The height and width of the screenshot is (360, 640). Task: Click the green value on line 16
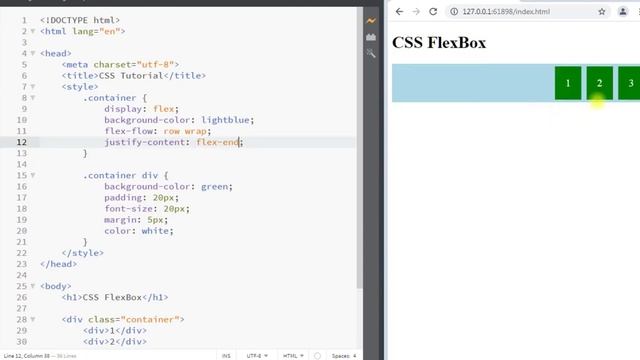[x=214, y=187]
